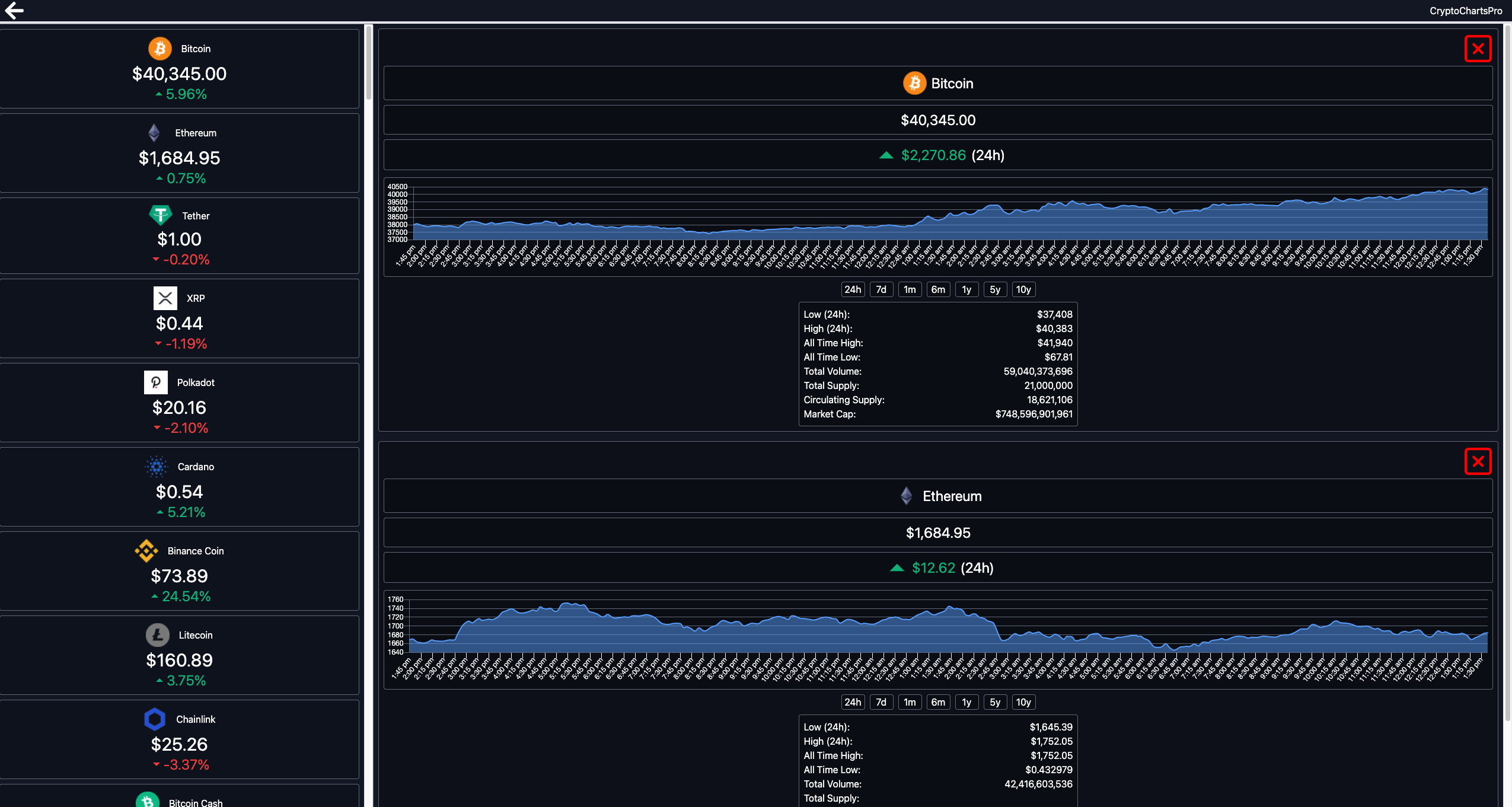
Task: Click the Chainlink logo in the sidebar
Action: (x=155, y=719)
